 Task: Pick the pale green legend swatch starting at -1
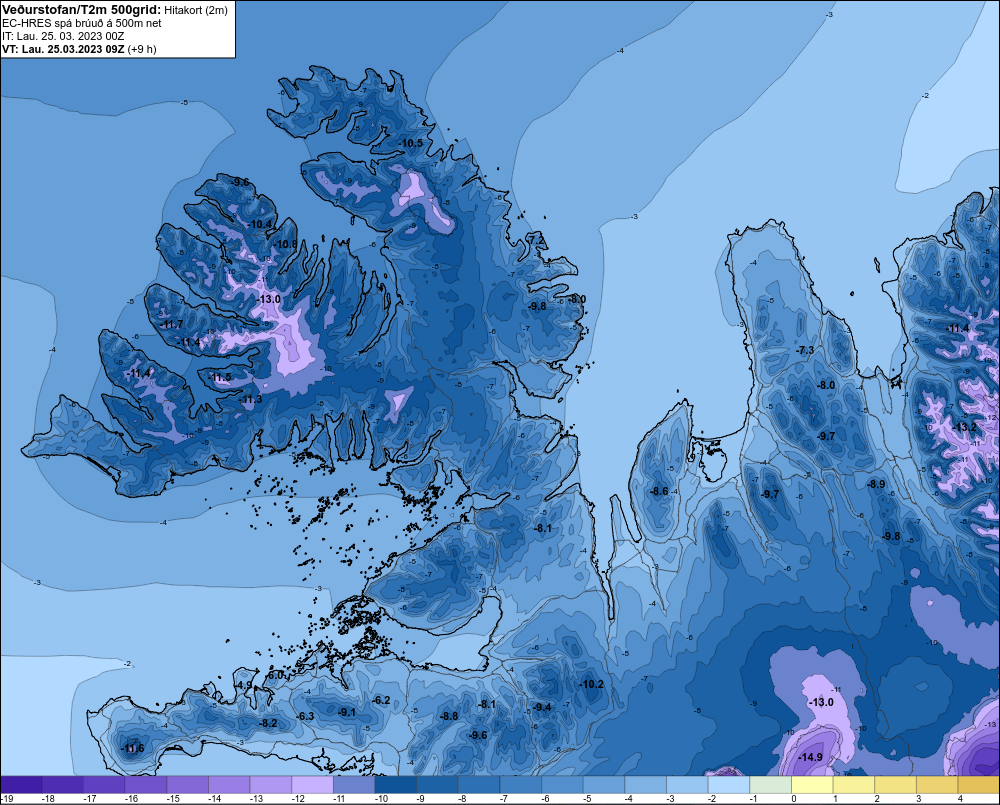click(770, 785)
